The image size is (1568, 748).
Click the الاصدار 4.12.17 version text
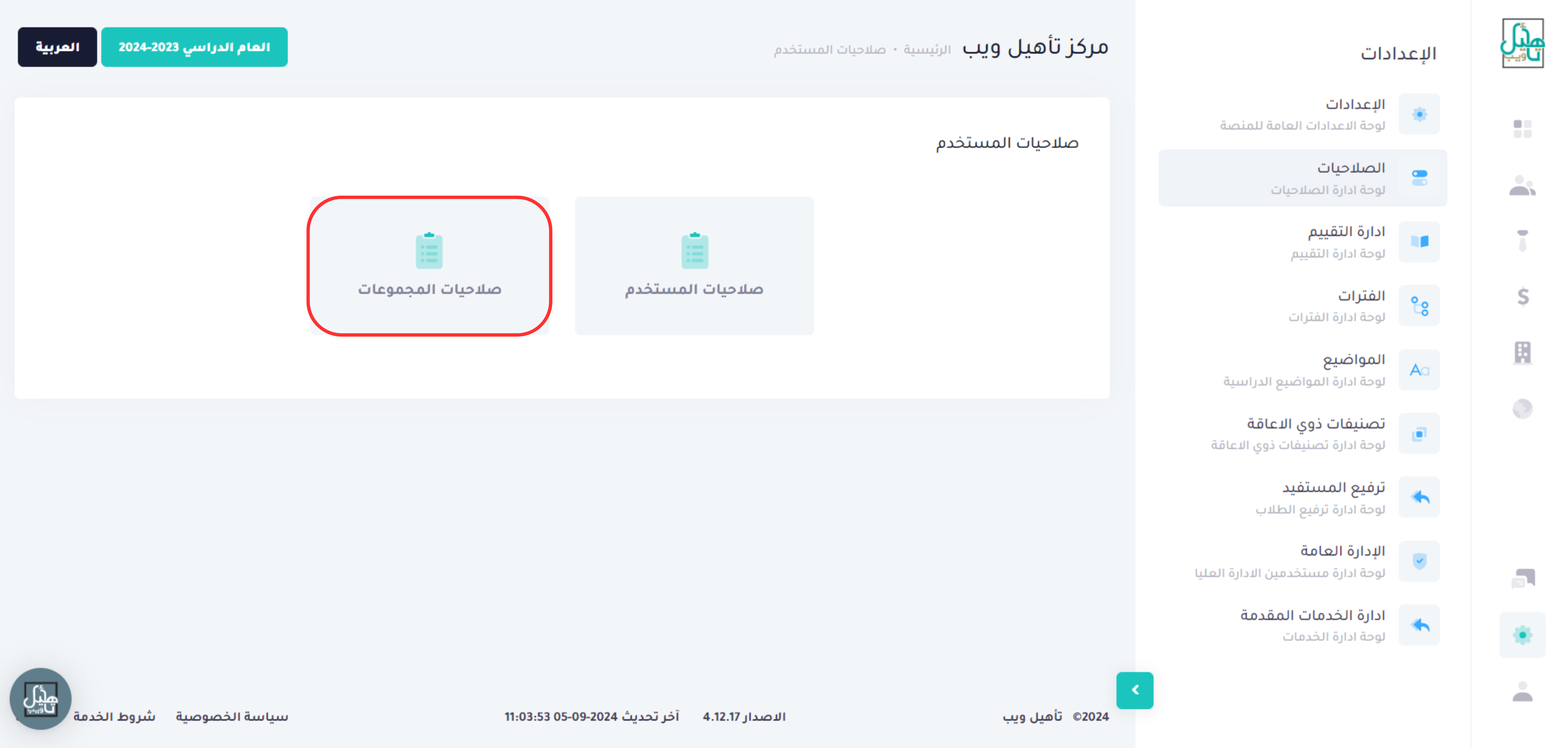744,717
